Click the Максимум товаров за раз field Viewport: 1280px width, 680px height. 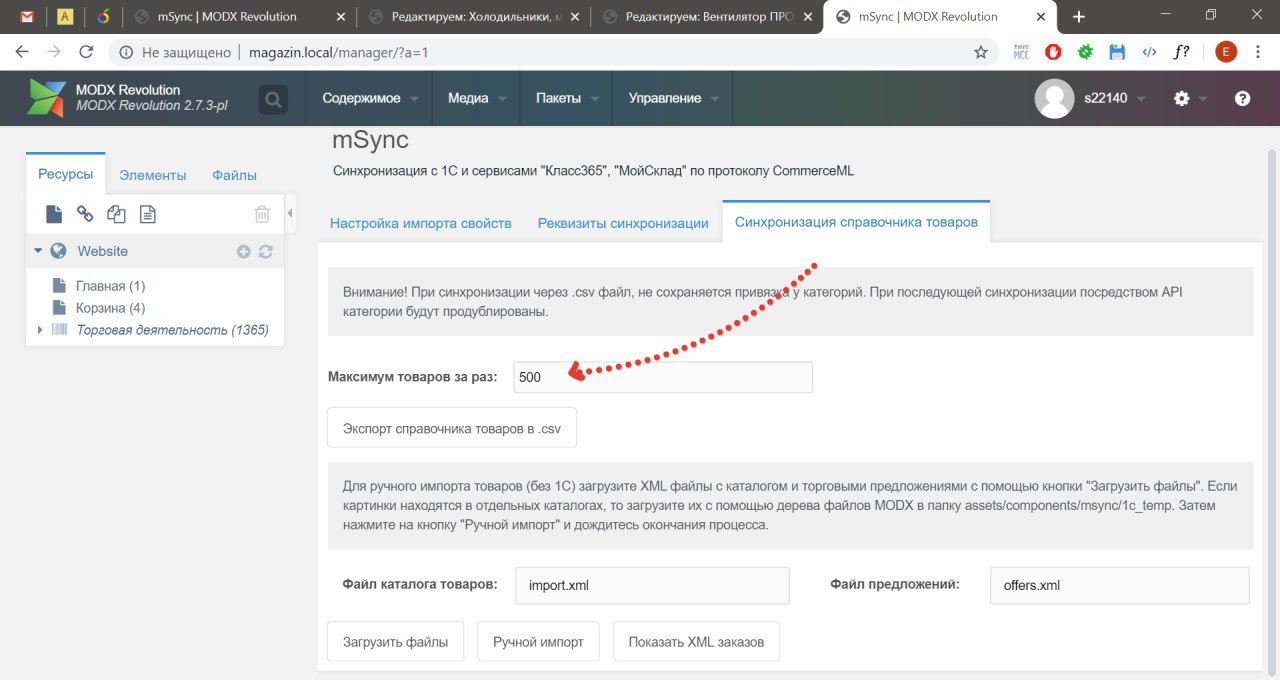[x=663, y=377]
